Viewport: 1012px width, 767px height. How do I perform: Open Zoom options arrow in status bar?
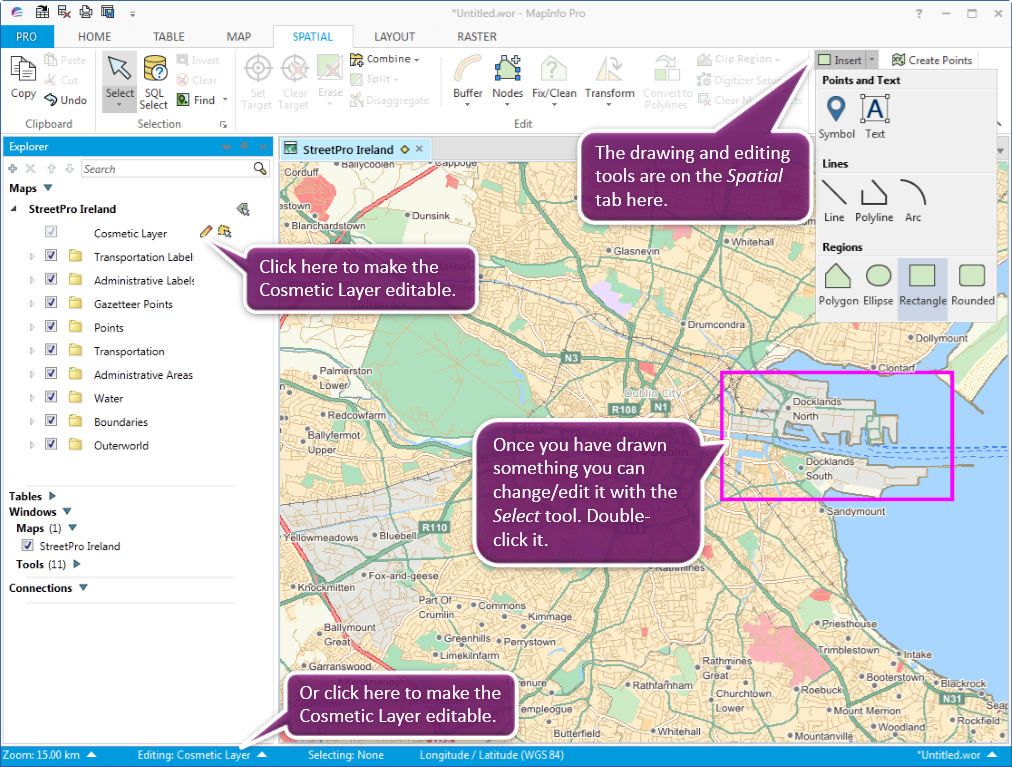92,755
